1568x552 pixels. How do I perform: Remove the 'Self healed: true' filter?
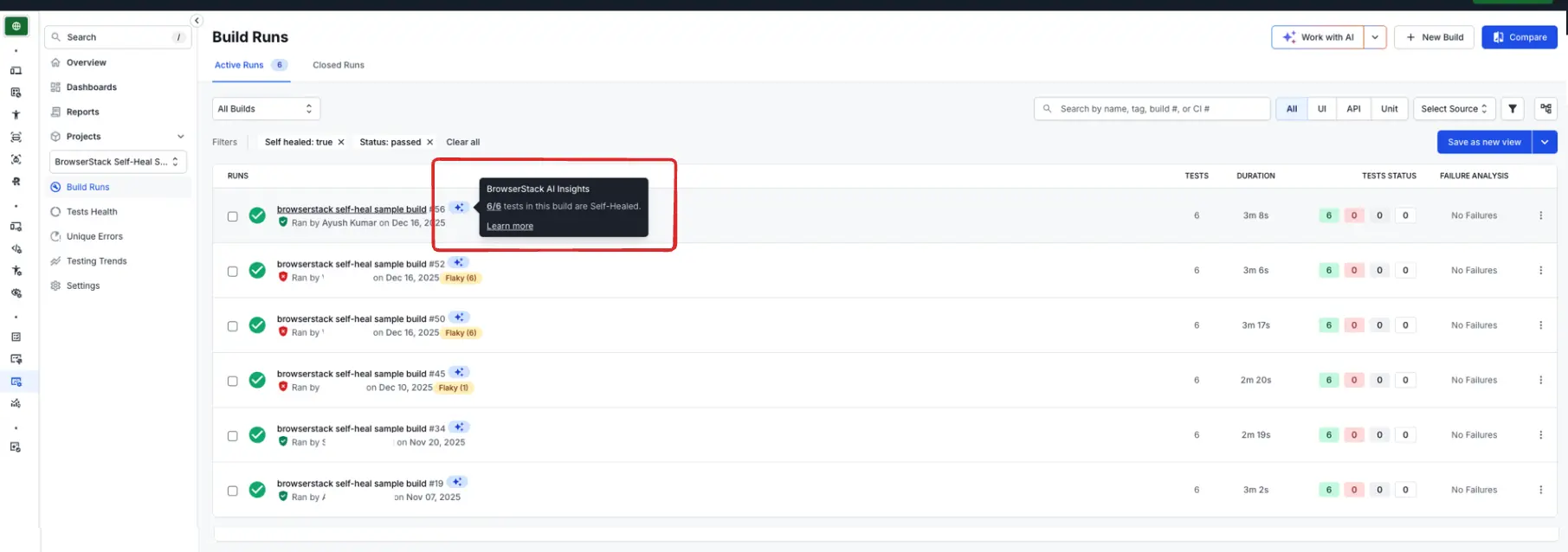pyautogui.click(x=341, y=143)
